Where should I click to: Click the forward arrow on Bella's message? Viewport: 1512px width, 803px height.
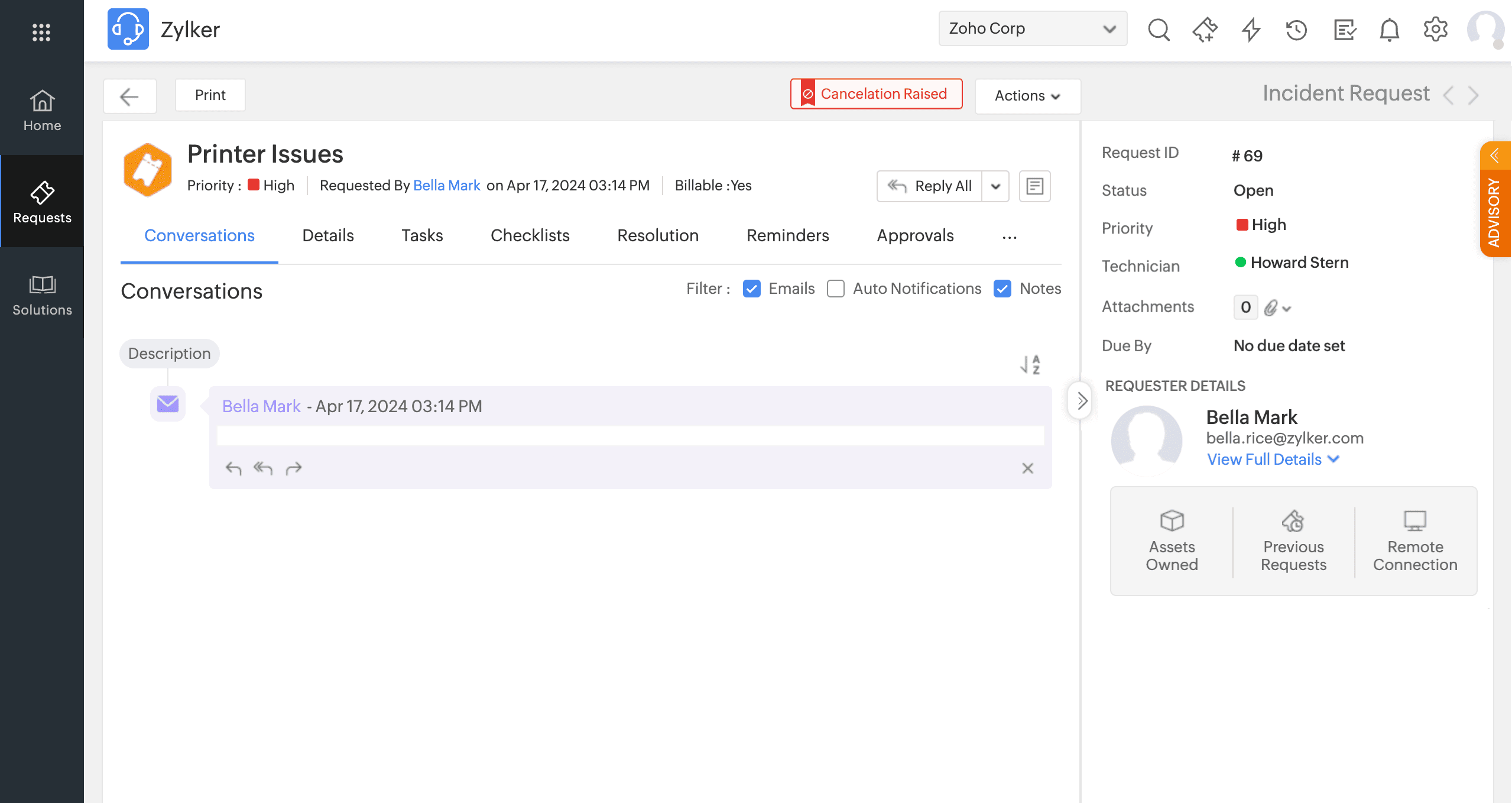click(294, 469)
